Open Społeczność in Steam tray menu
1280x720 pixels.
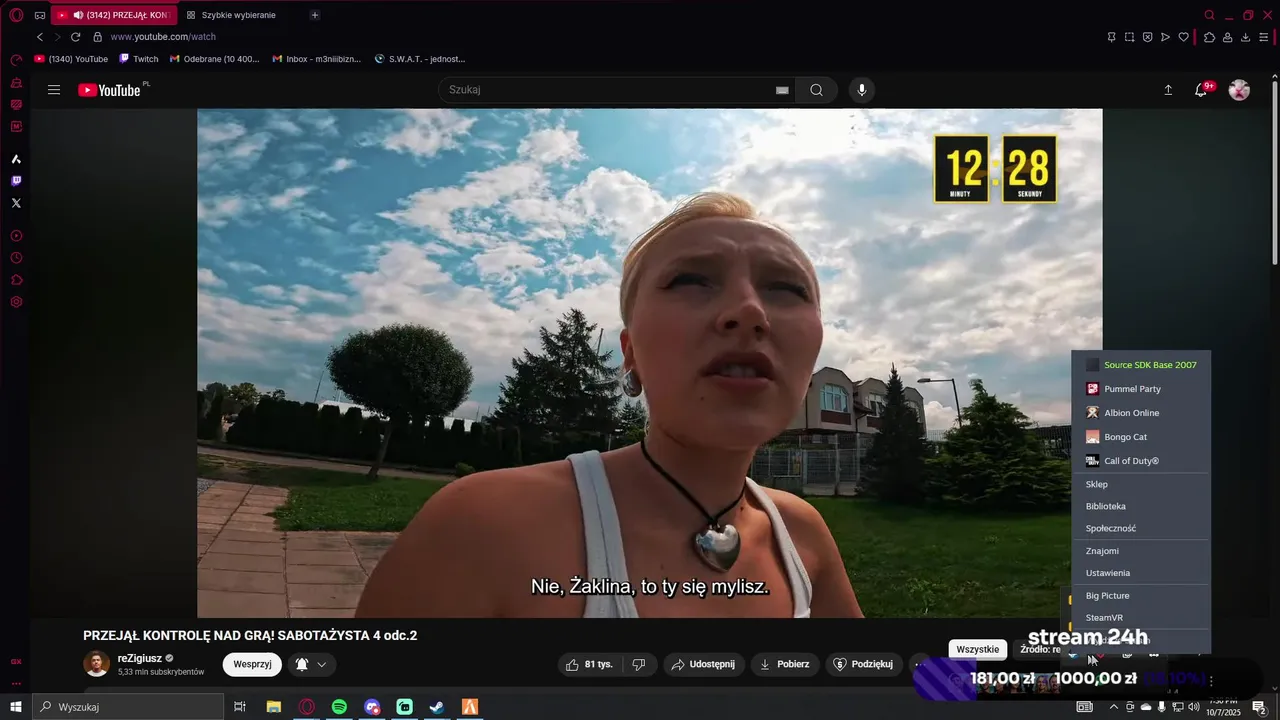point(1141,528)
